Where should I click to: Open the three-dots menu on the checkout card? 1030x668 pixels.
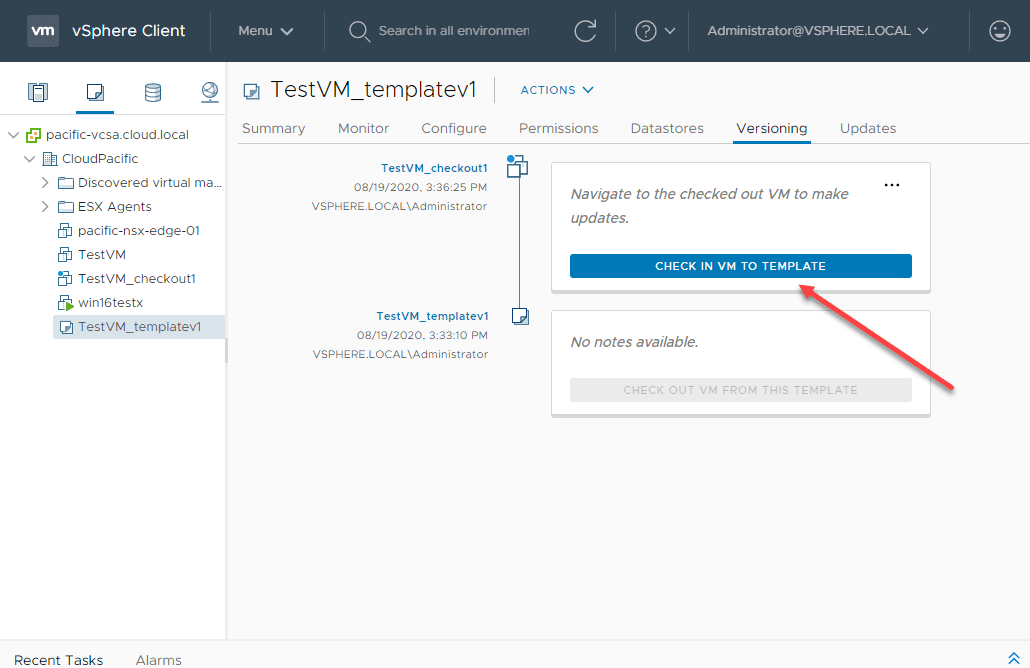(891, 185)
